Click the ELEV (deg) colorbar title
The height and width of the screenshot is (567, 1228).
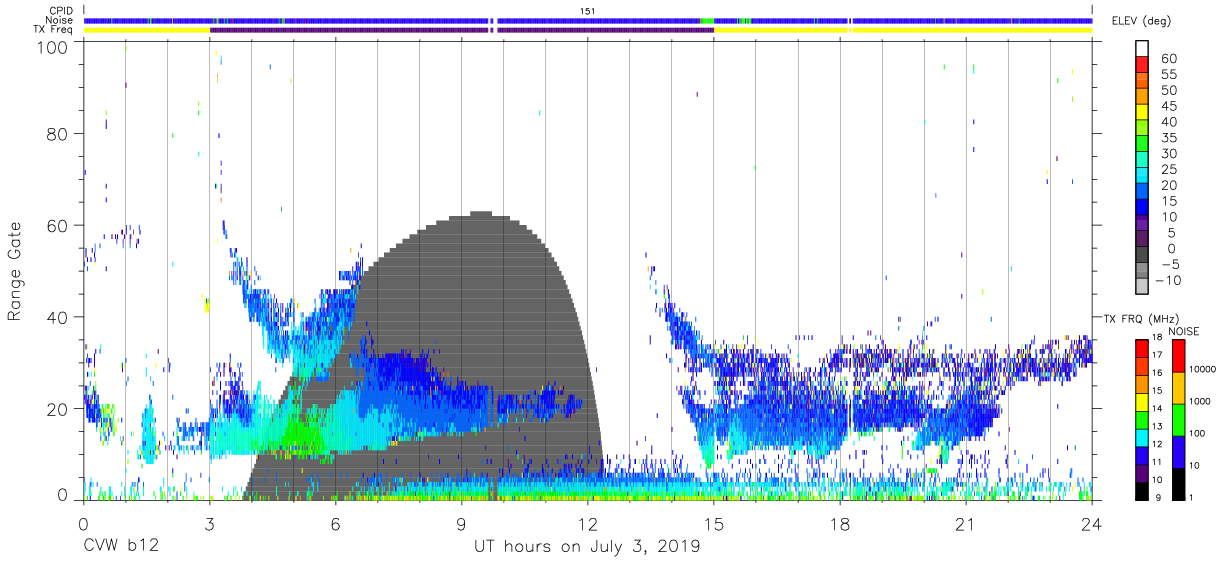[x=1142, y=21]
